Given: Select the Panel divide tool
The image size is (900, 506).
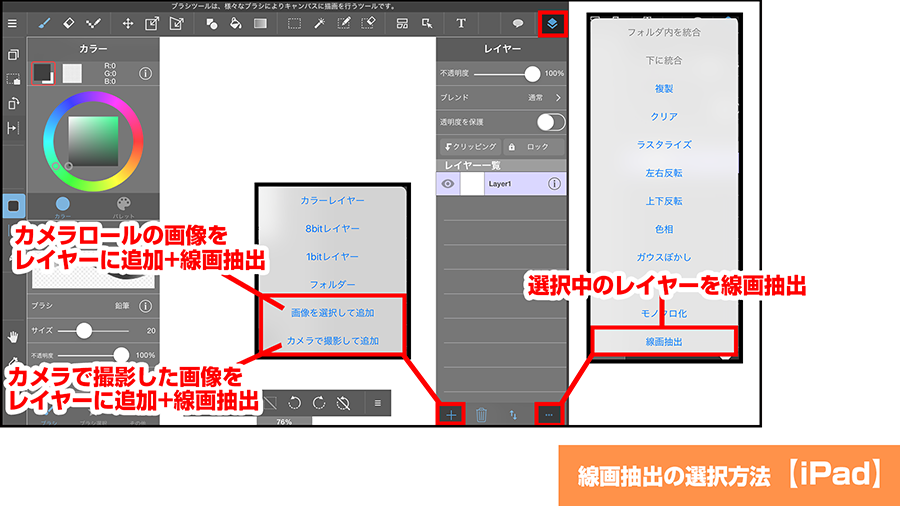Looking at the screenshot, I should (x=402, y=24).
